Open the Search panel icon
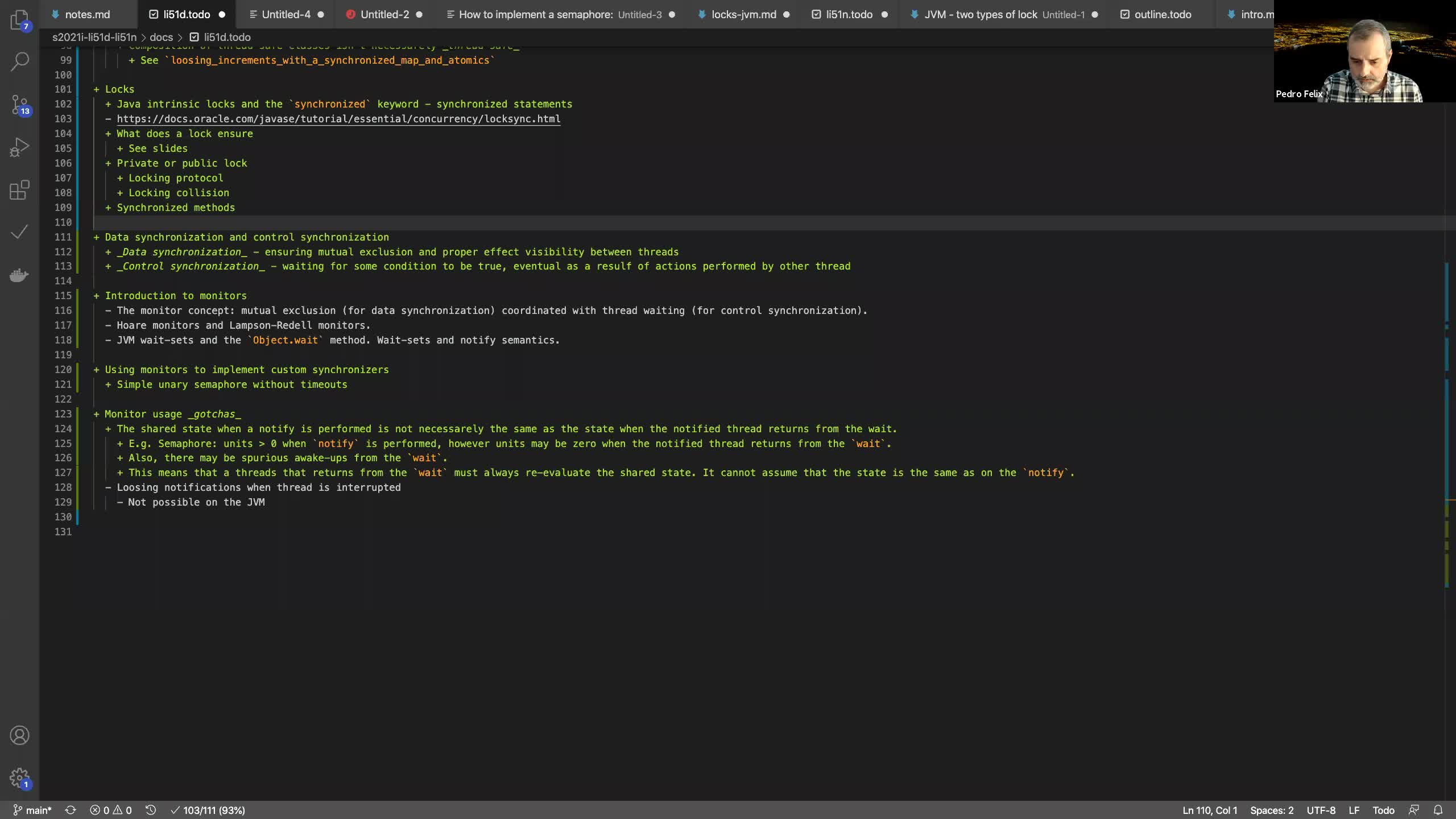Image resolution: width=1456 pixels, height=819 pixels. click(x=19, y=61)
